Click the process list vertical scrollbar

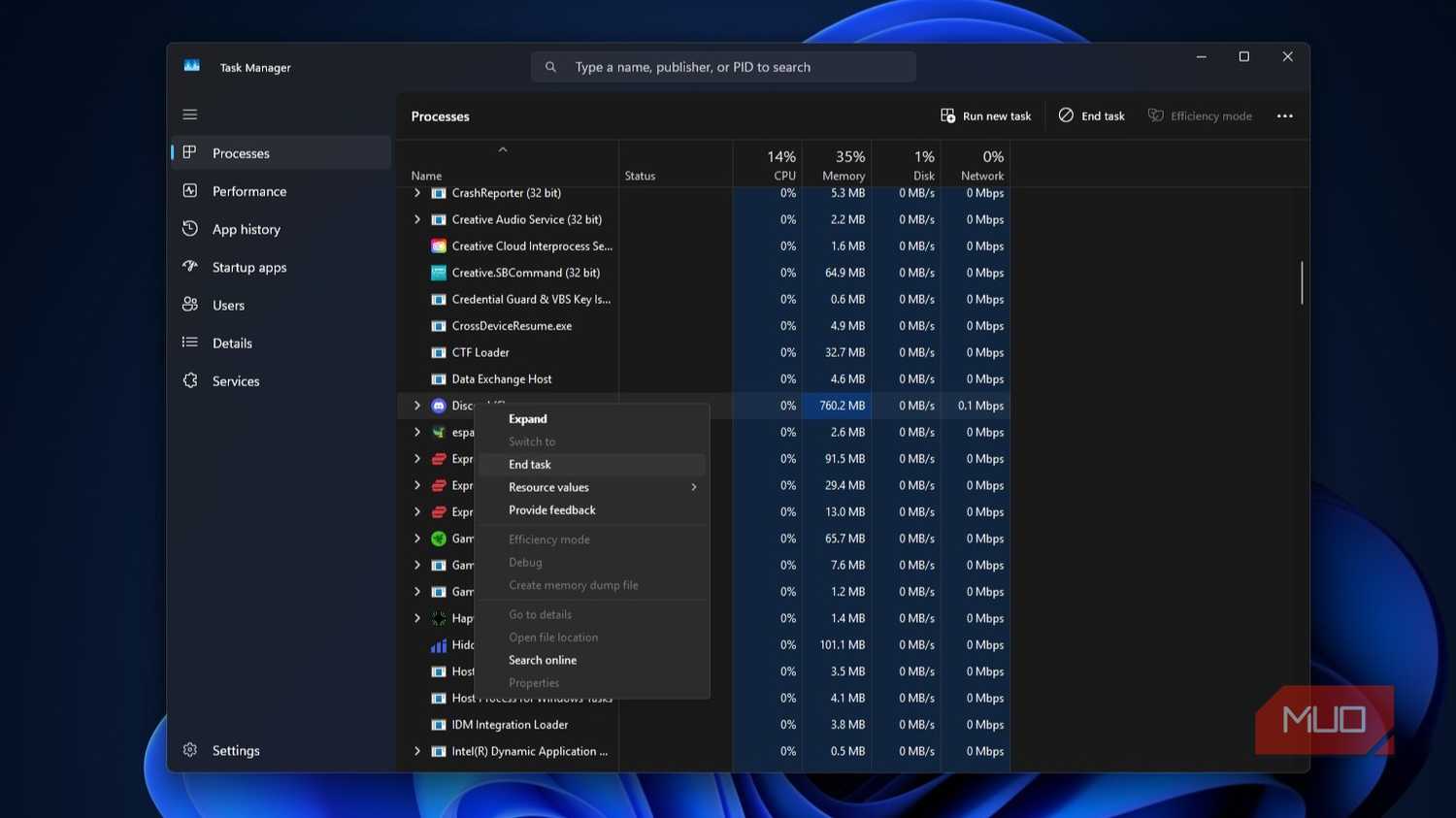point(1302,282)
